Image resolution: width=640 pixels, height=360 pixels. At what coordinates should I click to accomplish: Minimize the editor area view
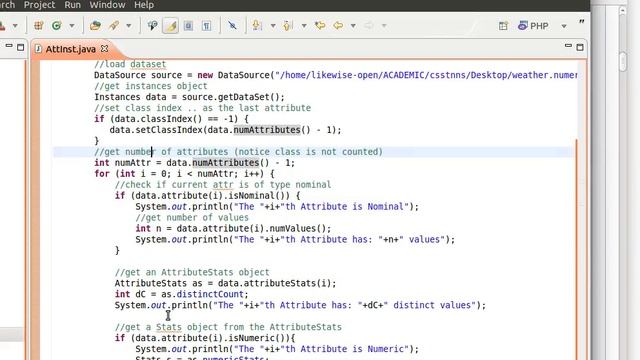pos(568,46)
